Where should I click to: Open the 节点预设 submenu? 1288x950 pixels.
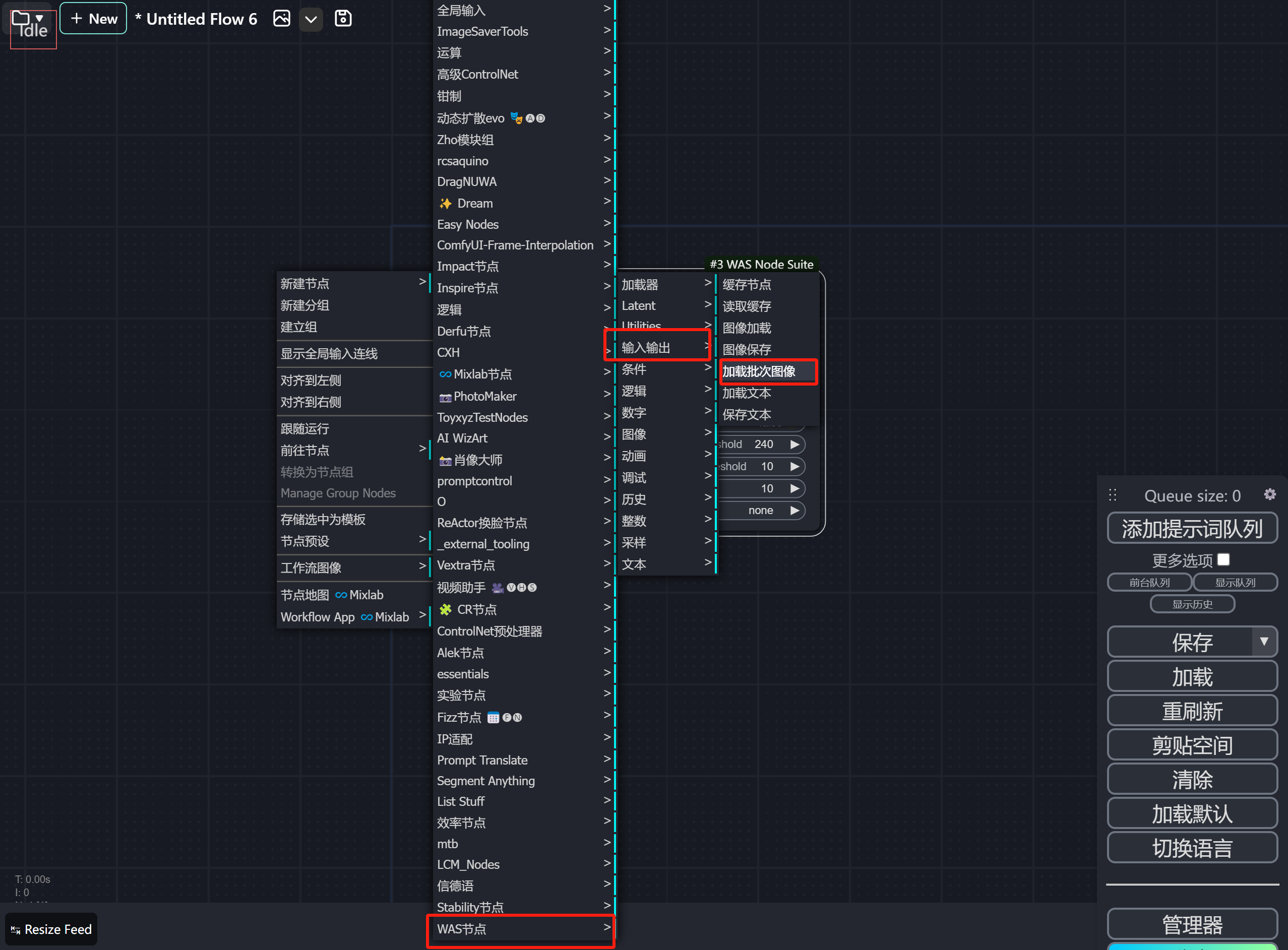tap(354, 541)
